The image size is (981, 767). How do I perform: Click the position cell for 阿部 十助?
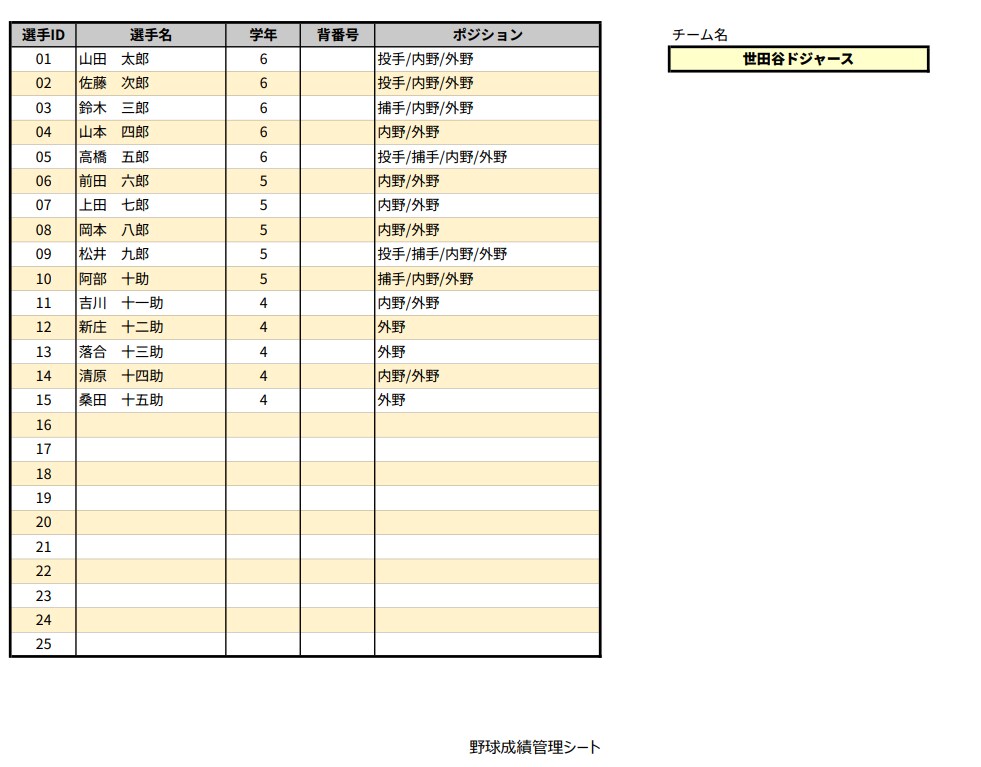pos(487,279)
